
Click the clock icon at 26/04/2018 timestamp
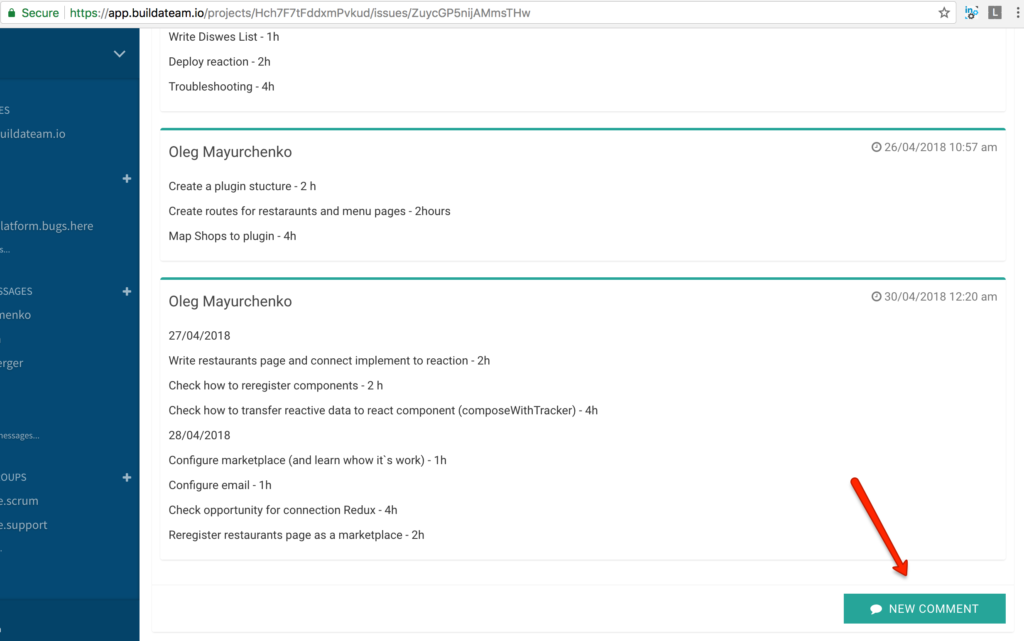[876, 148]
